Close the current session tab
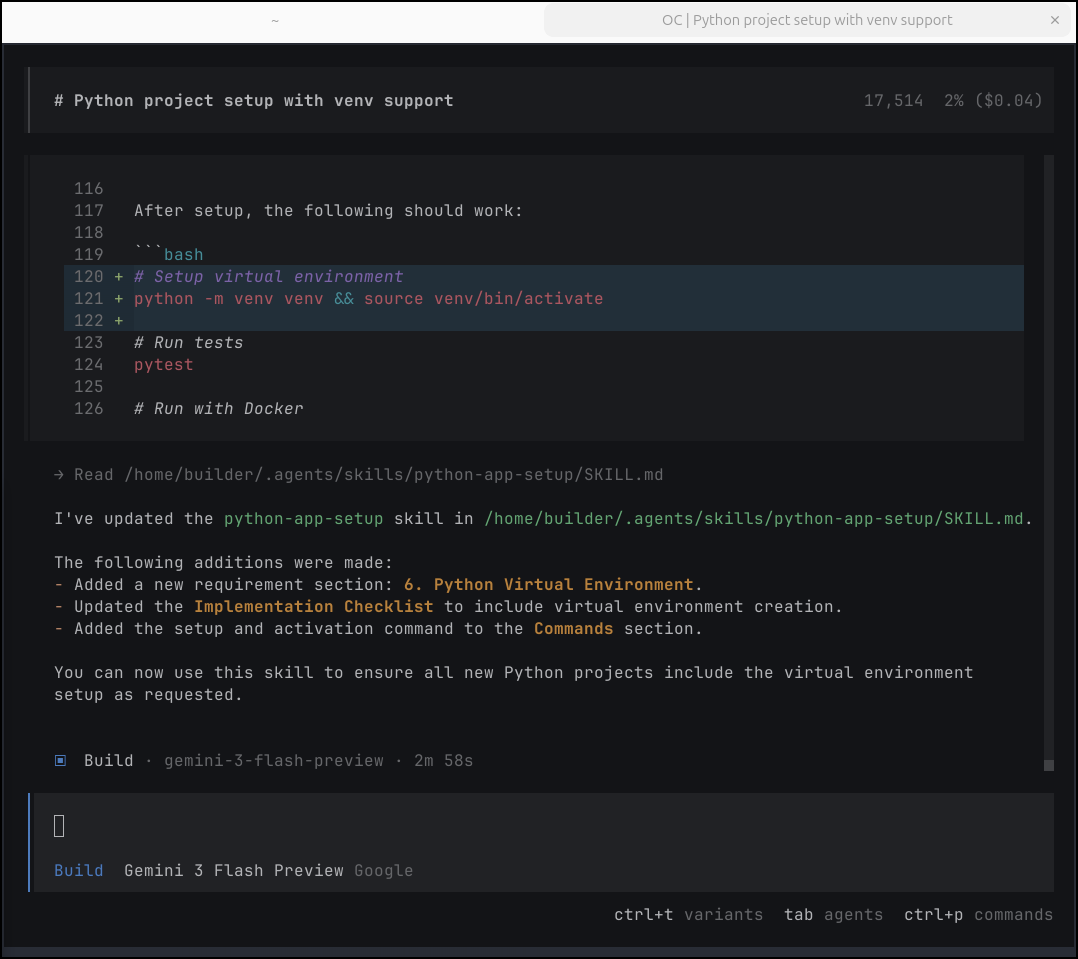Image resolution: width=1078 pixels, height=959 pixels. (1055, 20)
